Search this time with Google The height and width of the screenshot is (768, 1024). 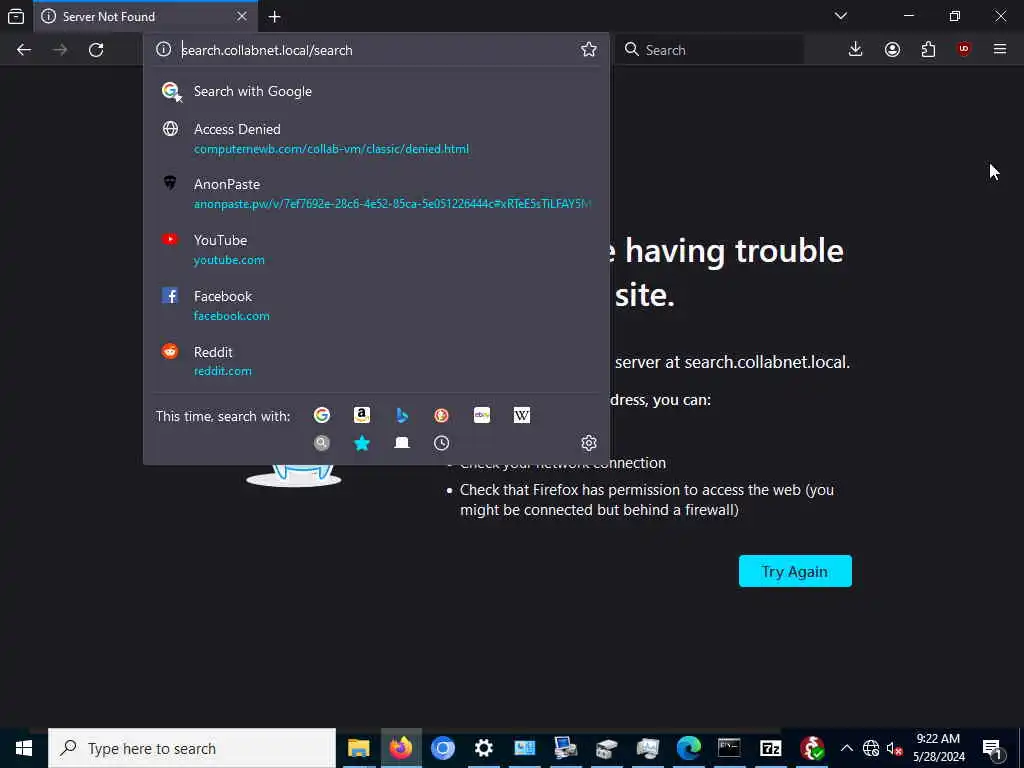pyautogui.click(x=321, y=415)
